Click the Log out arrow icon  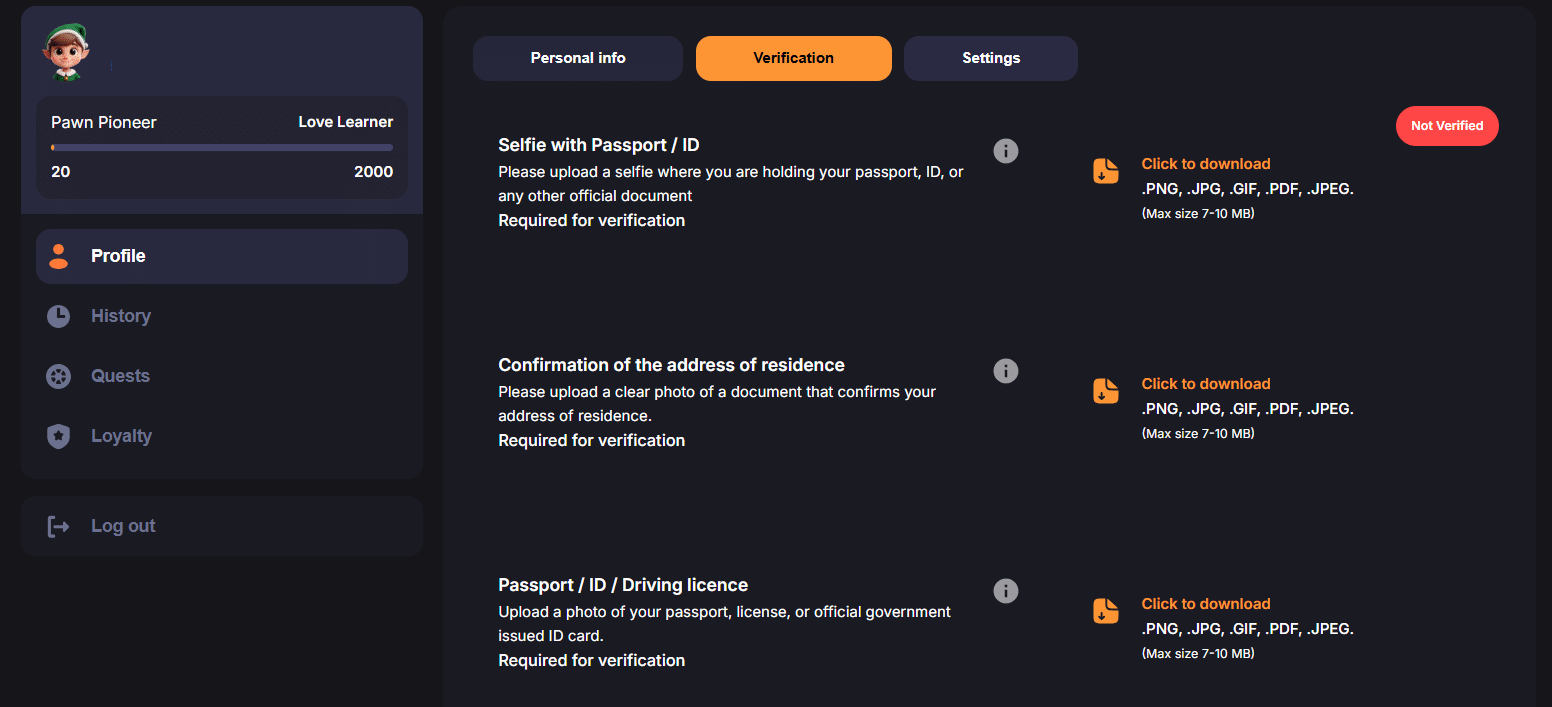[59, 526]
